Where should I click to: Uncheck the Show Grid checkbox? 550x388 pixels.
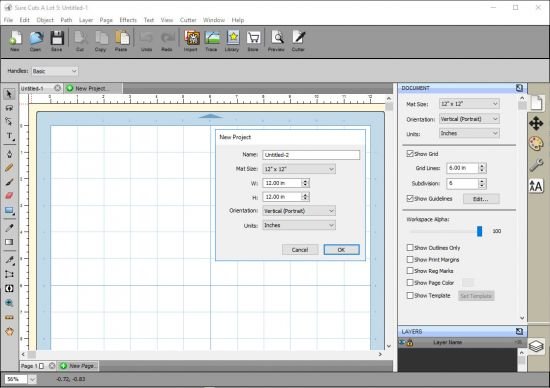(410, 154)
